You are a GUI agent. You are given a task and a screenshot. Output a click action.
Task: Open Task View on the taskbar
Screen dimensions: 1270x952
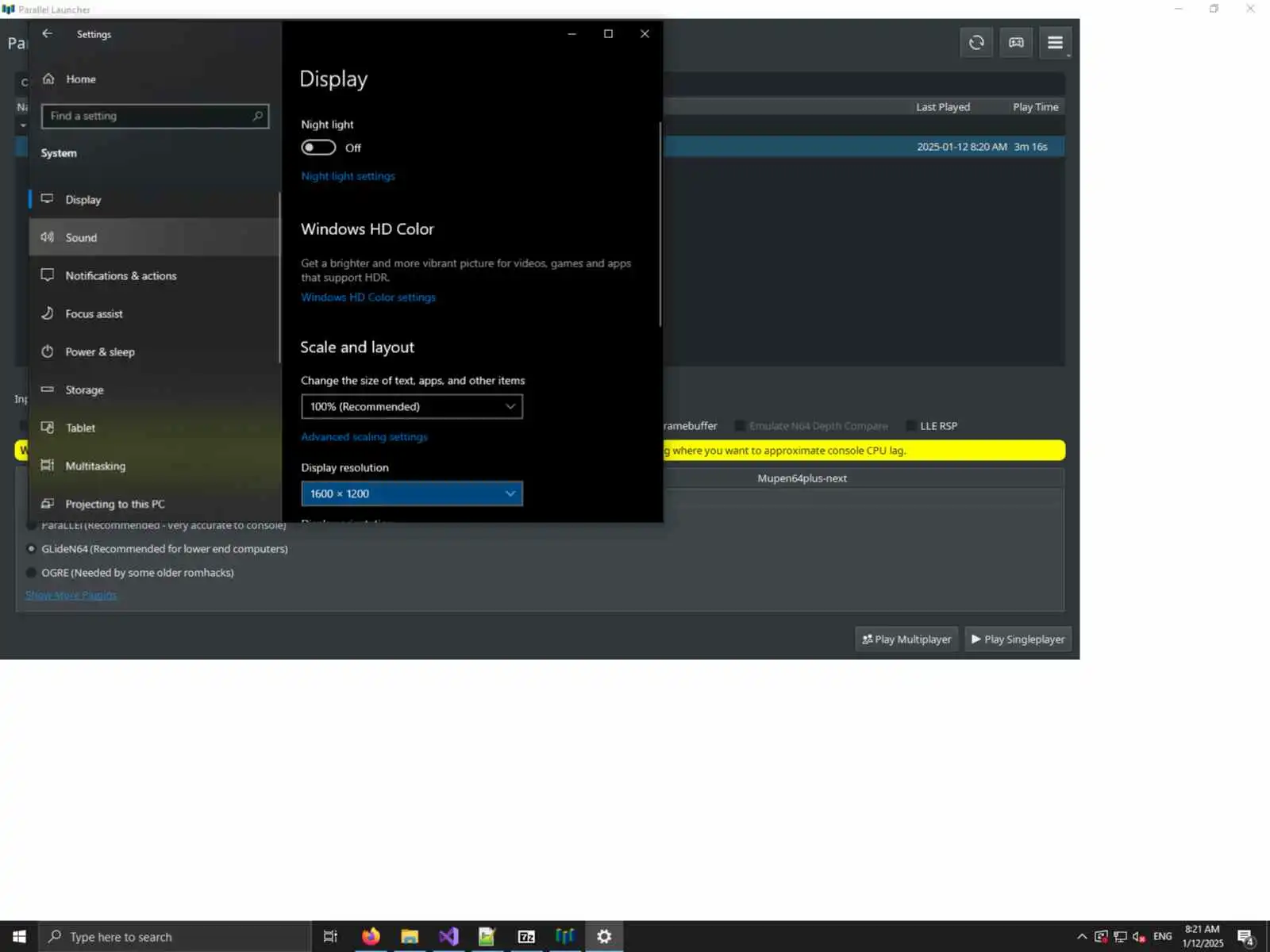pos(330,937)
